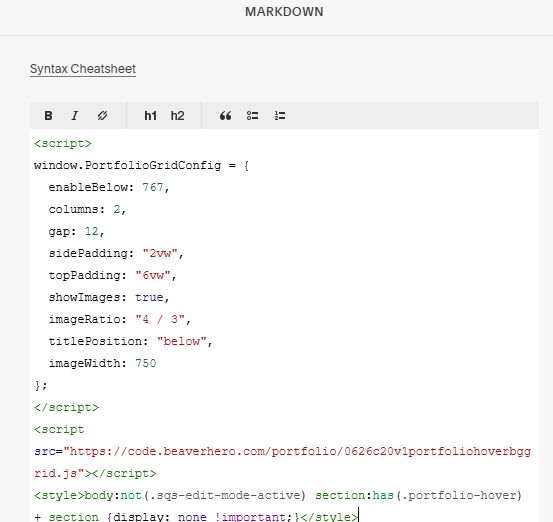Click the imageRatio "4 / 3" value
Viewport: 553px width, 522px height.
click(160, 319)
